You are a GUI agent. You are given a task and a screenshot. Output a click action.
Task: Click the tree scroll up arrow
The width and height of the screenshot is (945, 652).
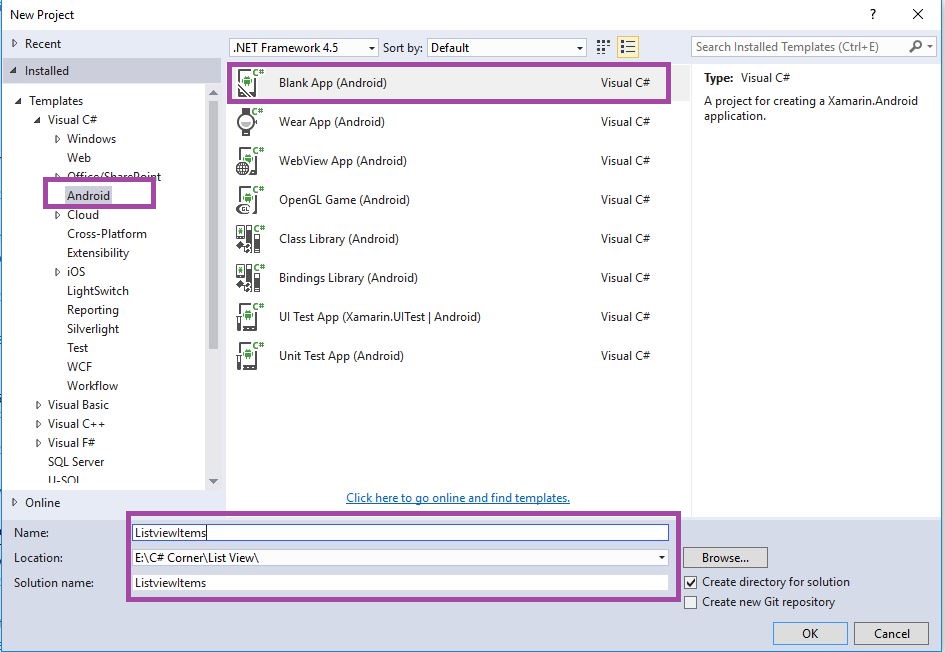[x=213, y=93]
